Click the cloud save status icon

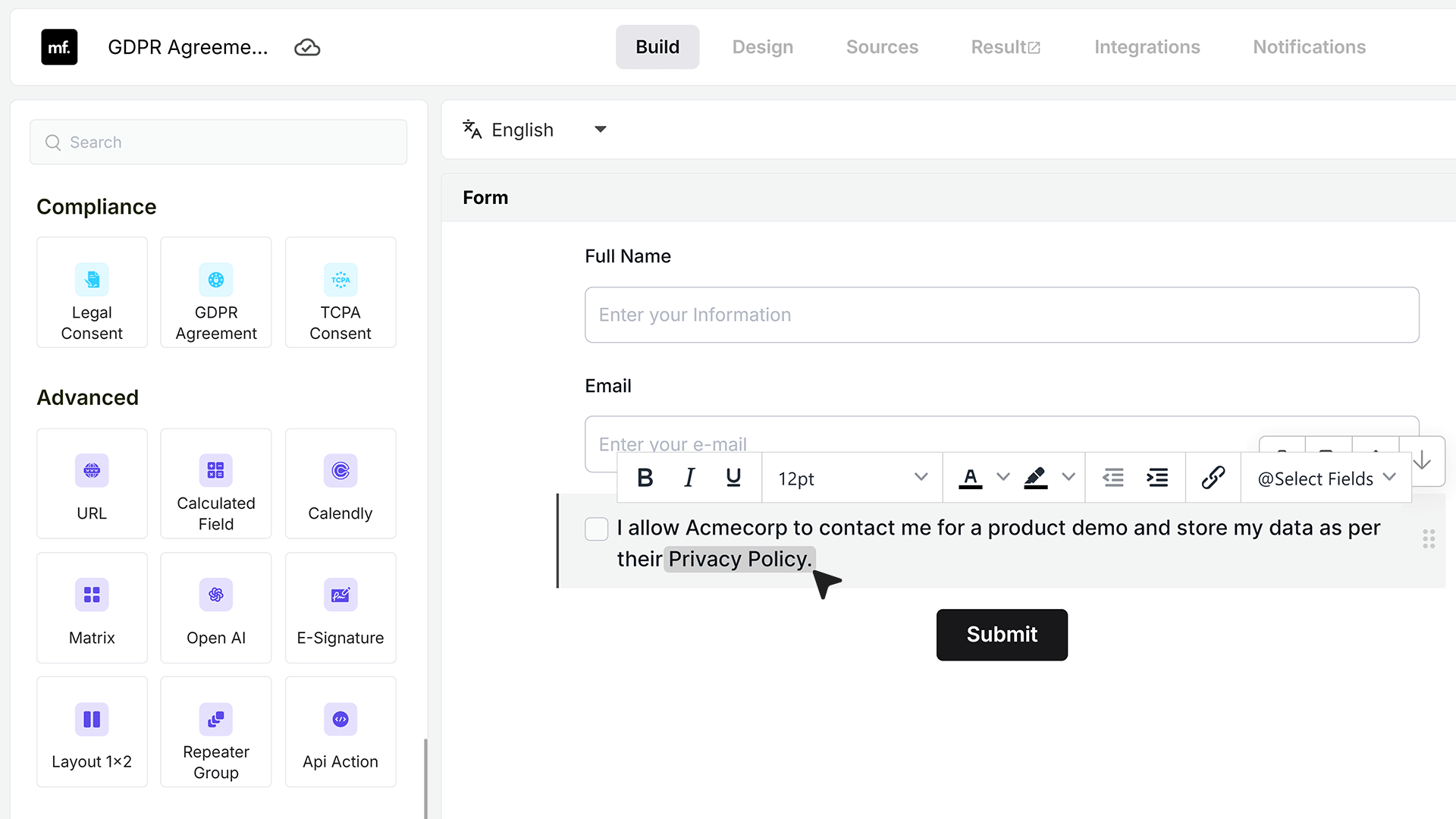307,48
